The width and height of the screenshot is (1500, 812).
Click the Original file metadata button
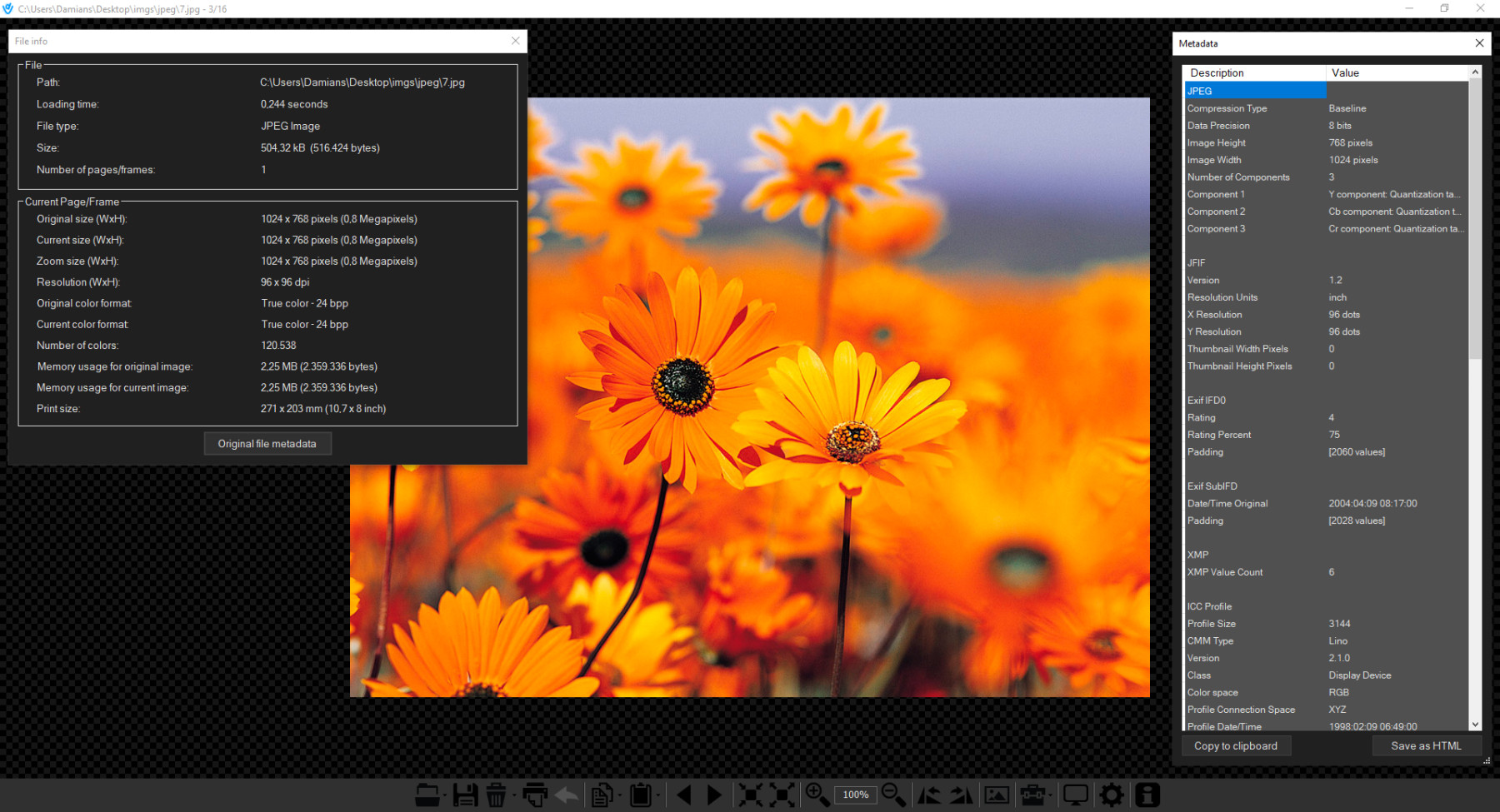click(x=267, y=444)
